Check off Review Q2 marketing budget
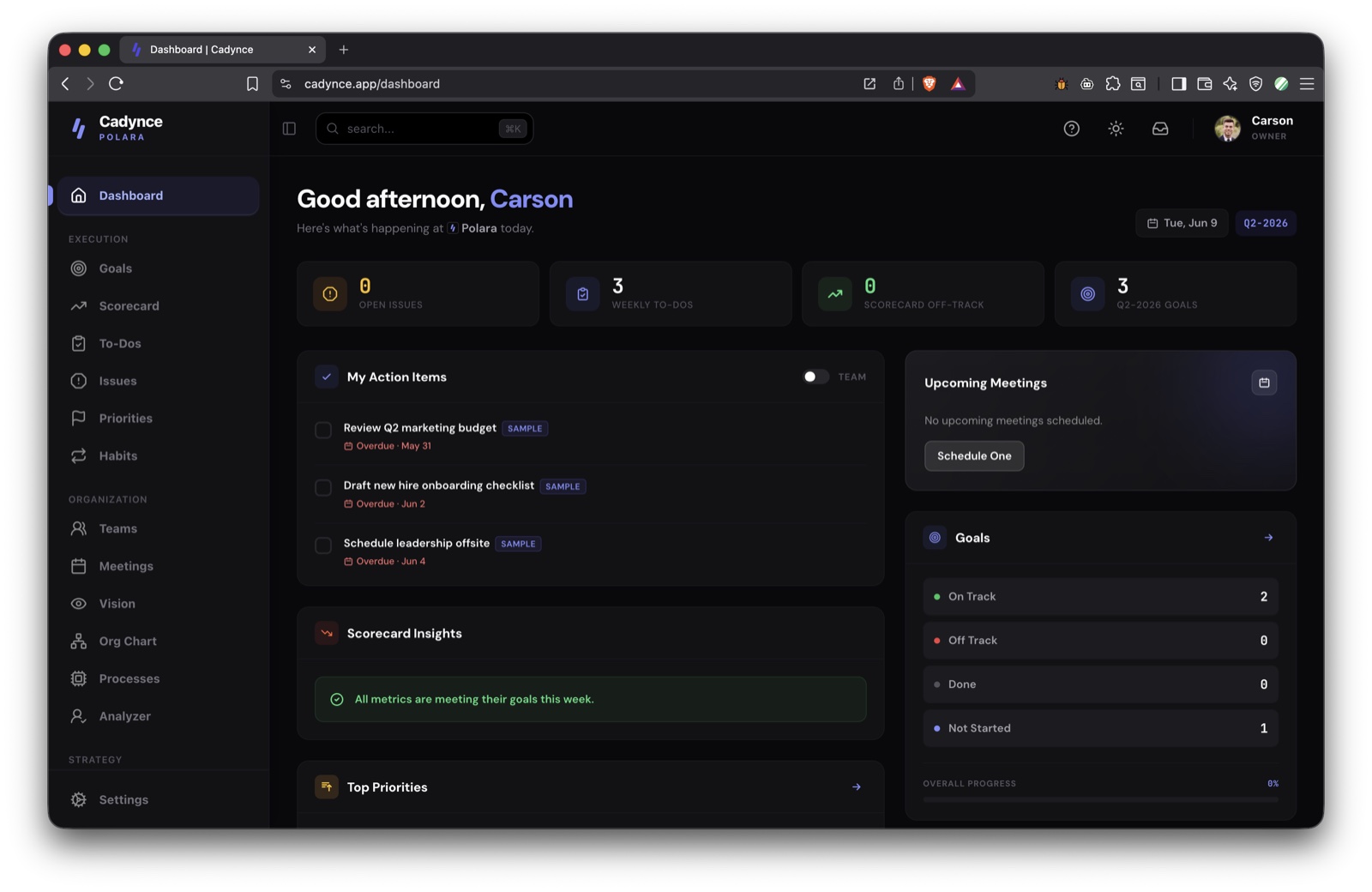The image size is (1372, 892). click(323, 430)
